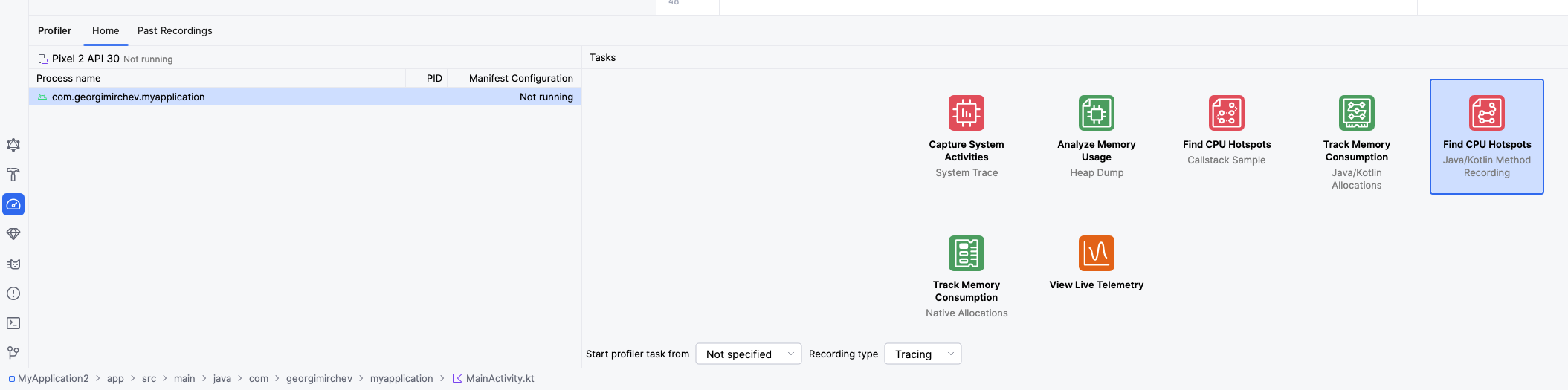
Task: Open the Logcat cat icon
Action: pos(13,264)
